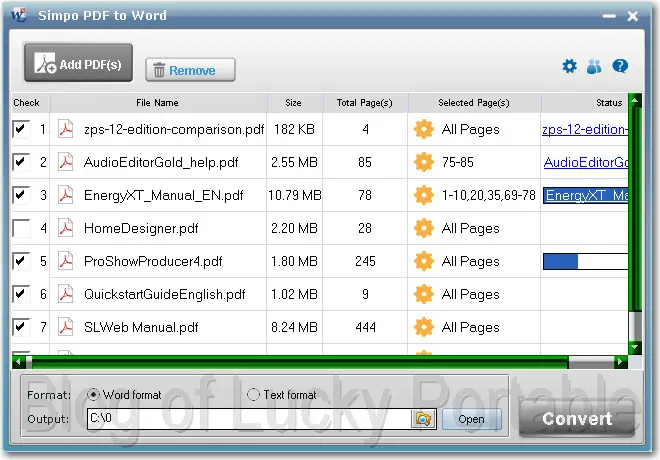Screen dimensions: 660x460
Task: Open settings via the blue gear icon
Action: [x=570, y=66]
